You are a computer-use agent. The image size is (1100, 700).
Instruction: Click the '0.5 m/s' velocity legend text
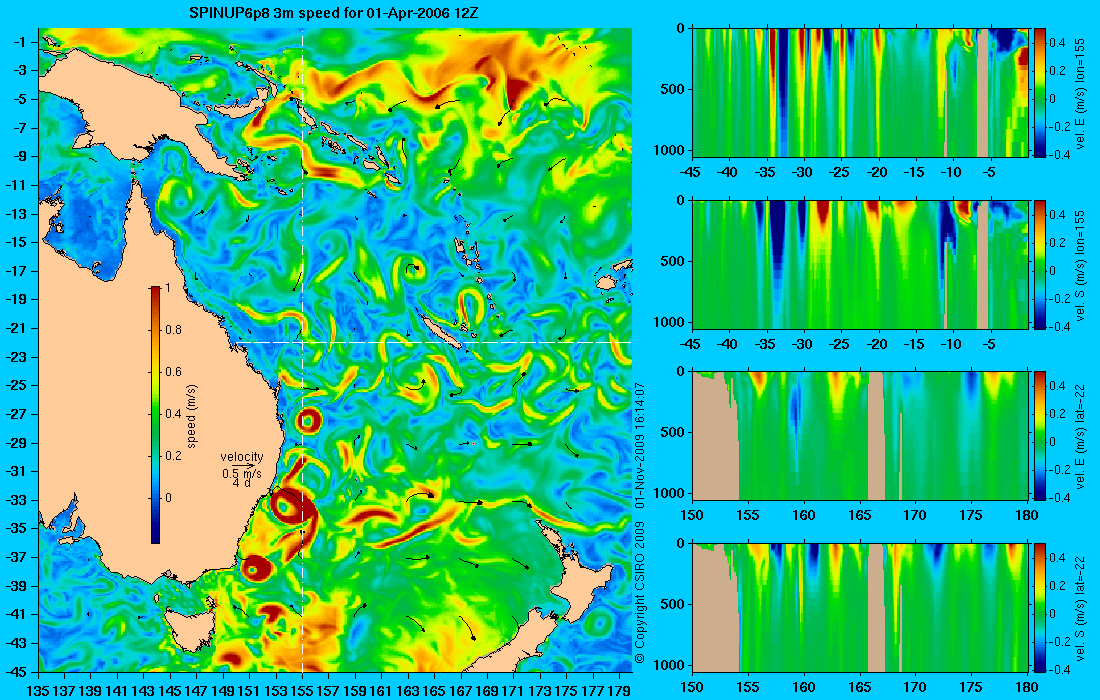pyautogui.click(x=241, y=474)
